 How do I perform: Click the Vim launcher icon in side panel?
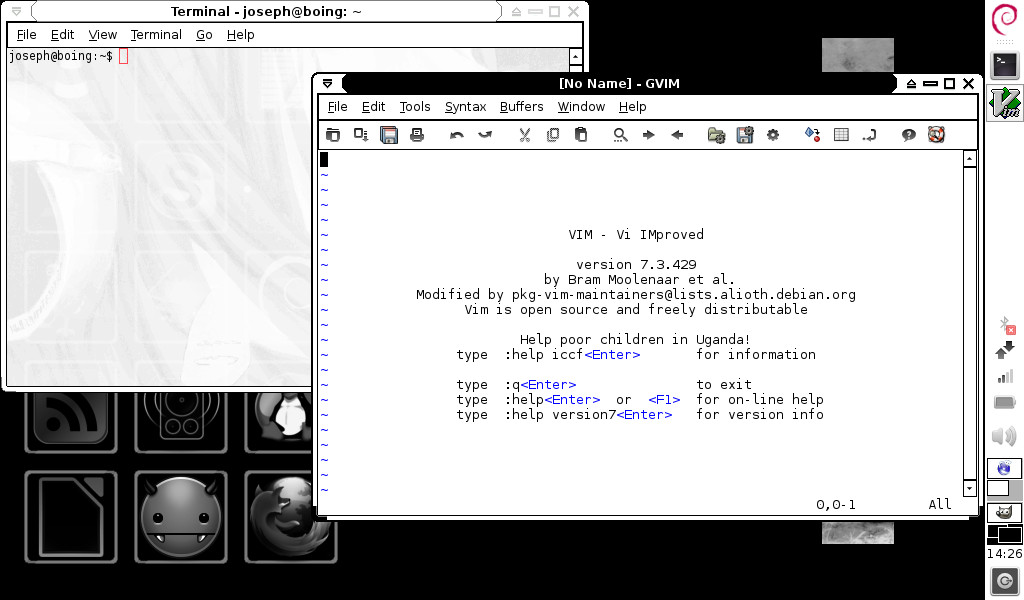pos(1004,103)
